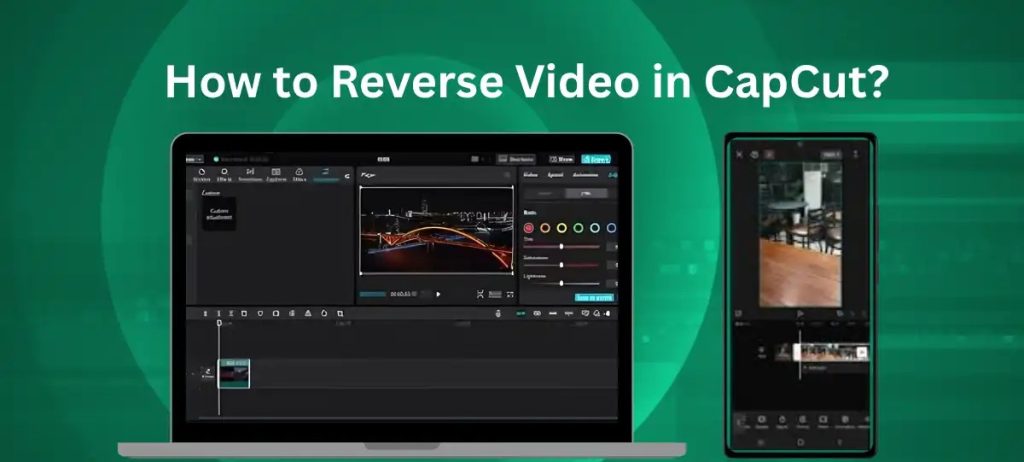Choose the cyan HSL color circle
This screenshot has width=1024, height=462.
[x=595, y=228]
